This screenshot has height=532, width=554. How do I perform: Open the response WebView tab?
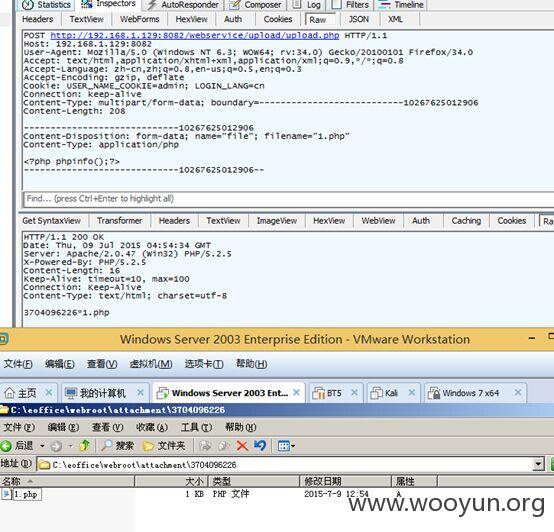378,221
